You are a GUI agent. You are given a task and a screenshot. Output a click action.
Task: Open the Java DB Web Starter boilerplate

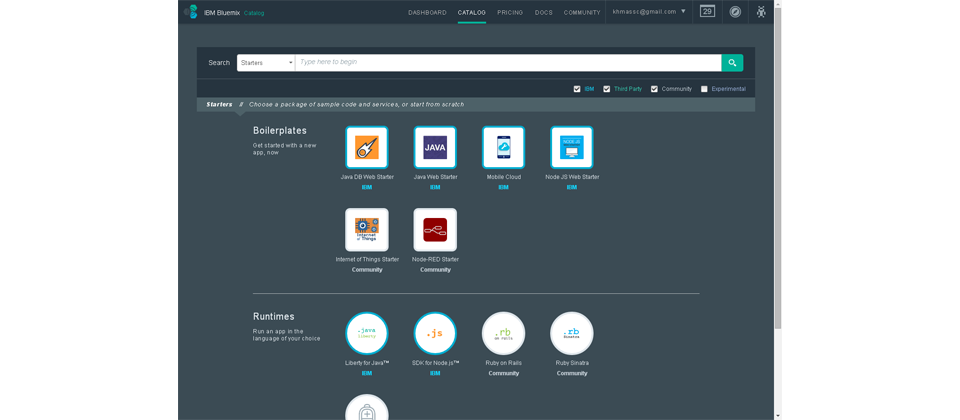tap(367, 148)
